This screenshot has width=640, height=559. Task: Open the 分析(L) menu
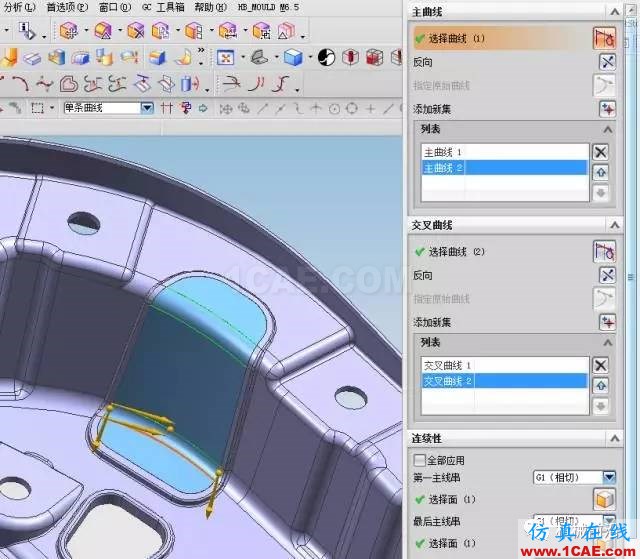click(x=19, y=7)
